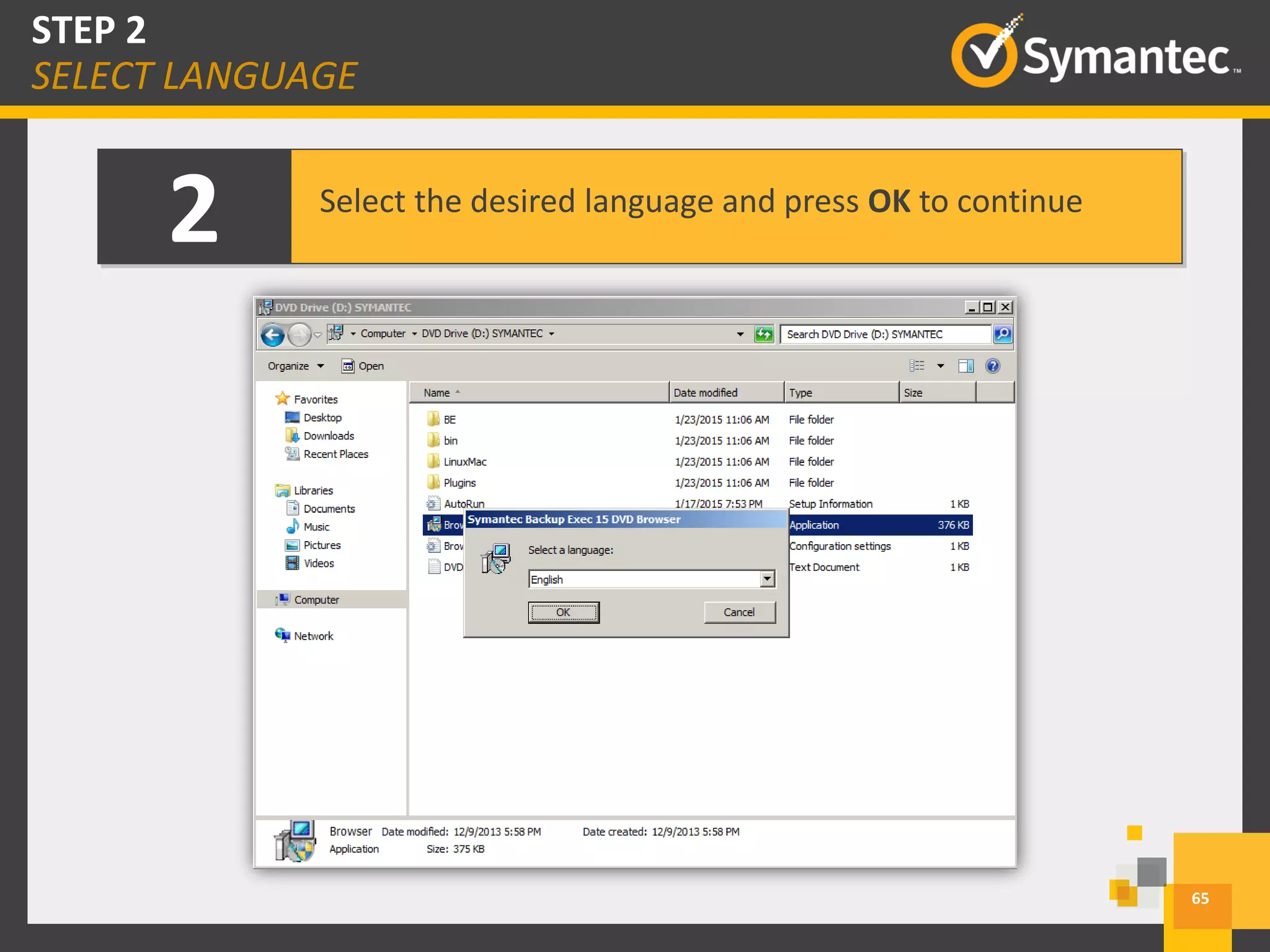Select the LinuxMac folder icon
This screenshot has height=952, width=1270.
(x=433, y=461)
